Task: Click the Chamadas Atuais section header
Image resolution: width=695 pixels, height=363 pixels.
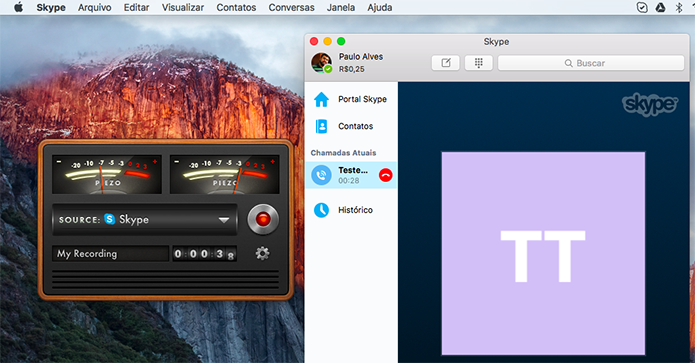Action: 344,153
